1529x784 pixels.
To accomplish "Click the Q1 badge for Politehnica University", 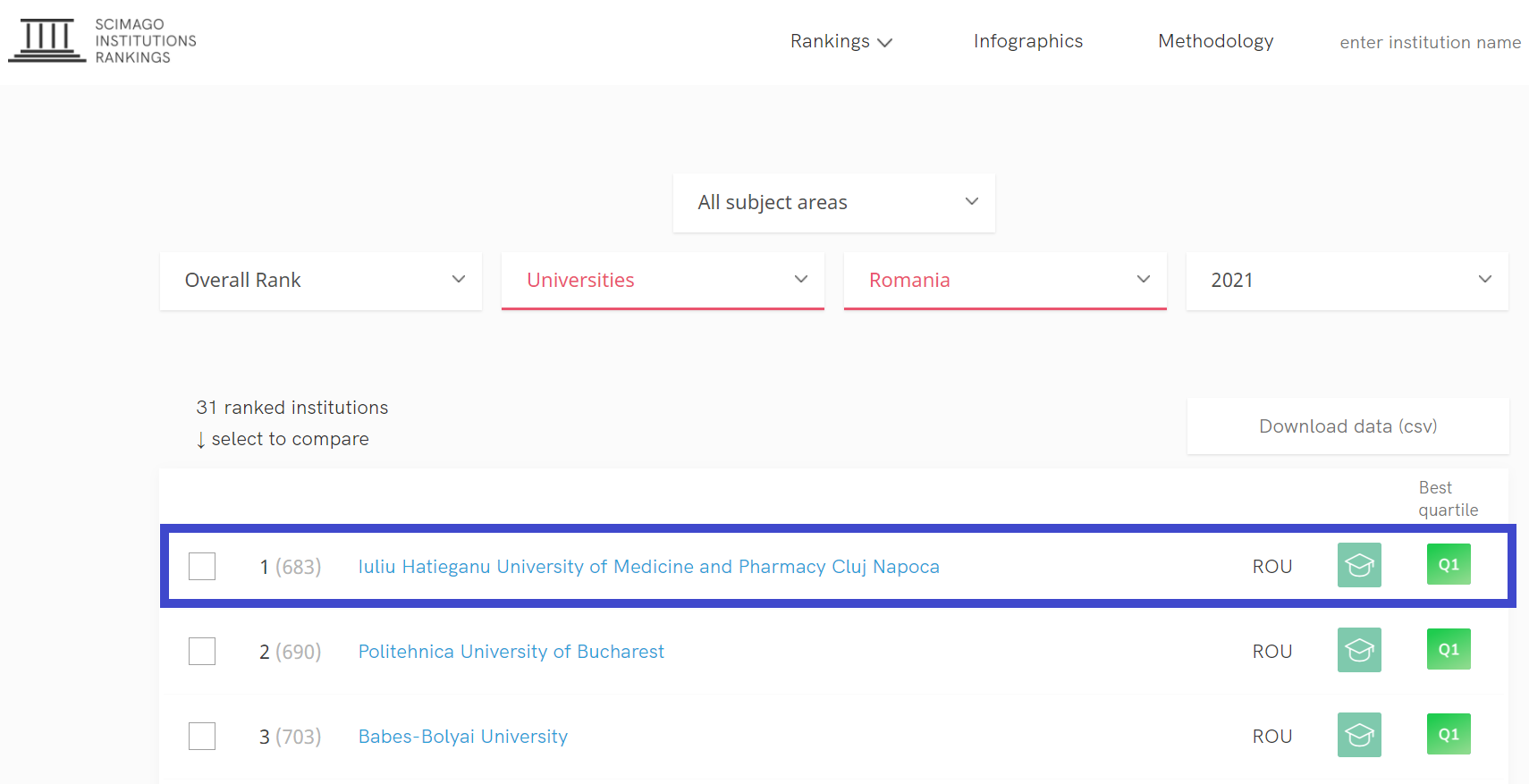I will (x=1449, y=649).
